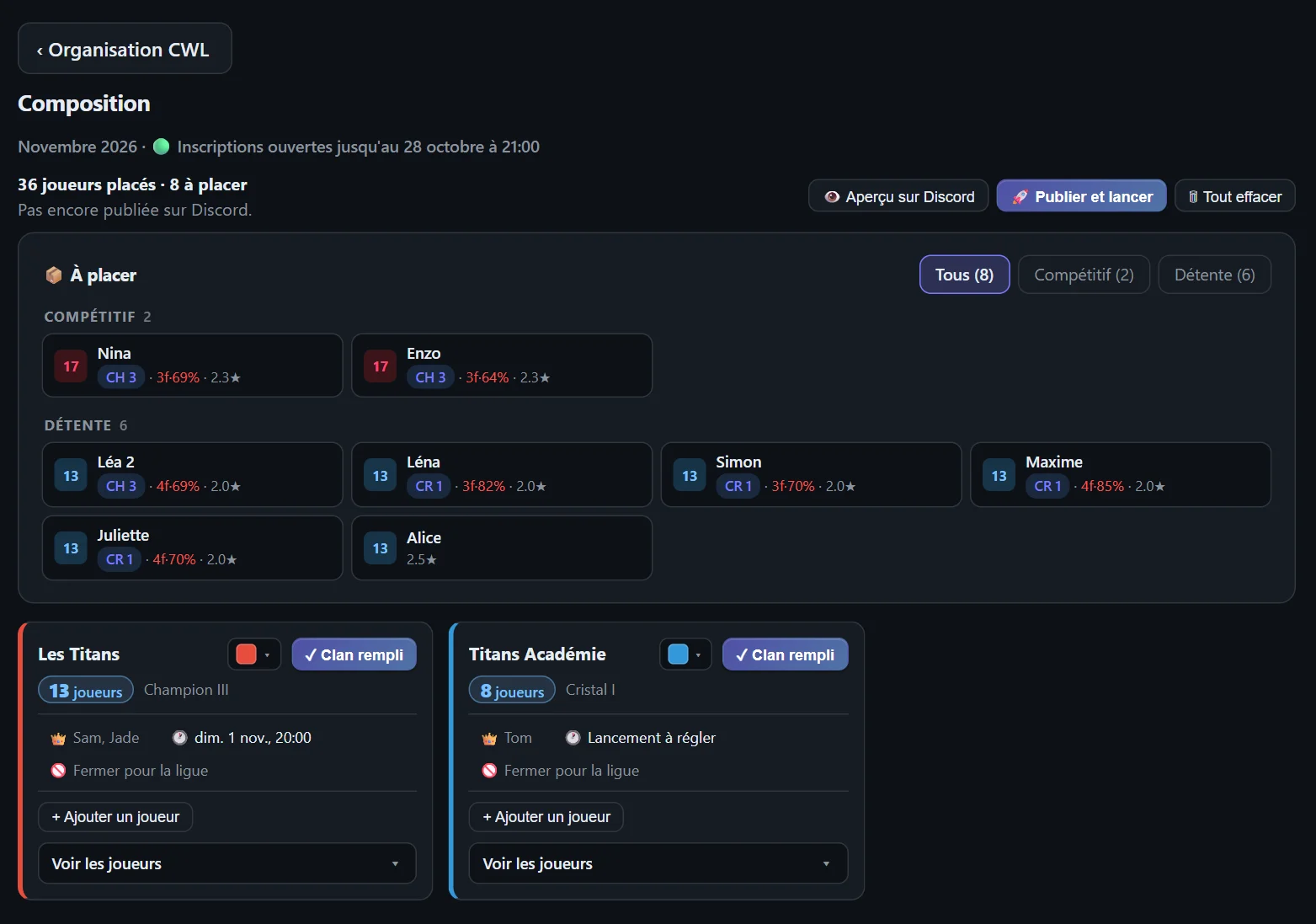The width and height of the screenshot is (1316, 924).
Task: Open blue color dropdown for Titans Académie
Action: [685, 654]
